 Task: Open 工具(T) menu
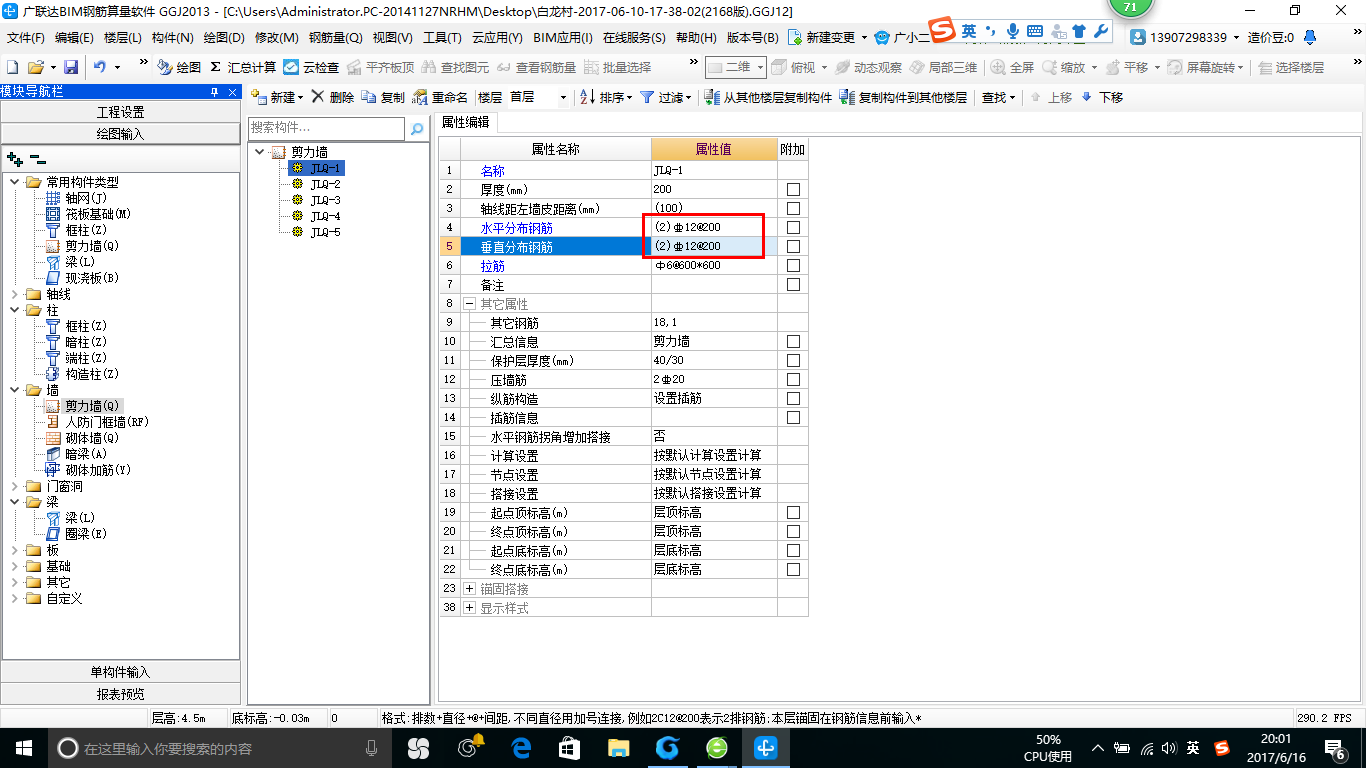click(x=442, y=38)
